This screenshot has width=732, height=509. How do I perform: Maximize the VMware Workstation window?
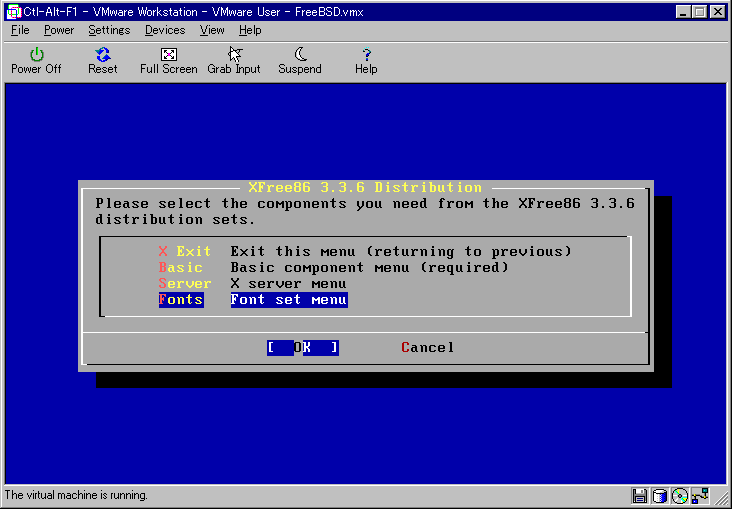click(x=700, y=12)
